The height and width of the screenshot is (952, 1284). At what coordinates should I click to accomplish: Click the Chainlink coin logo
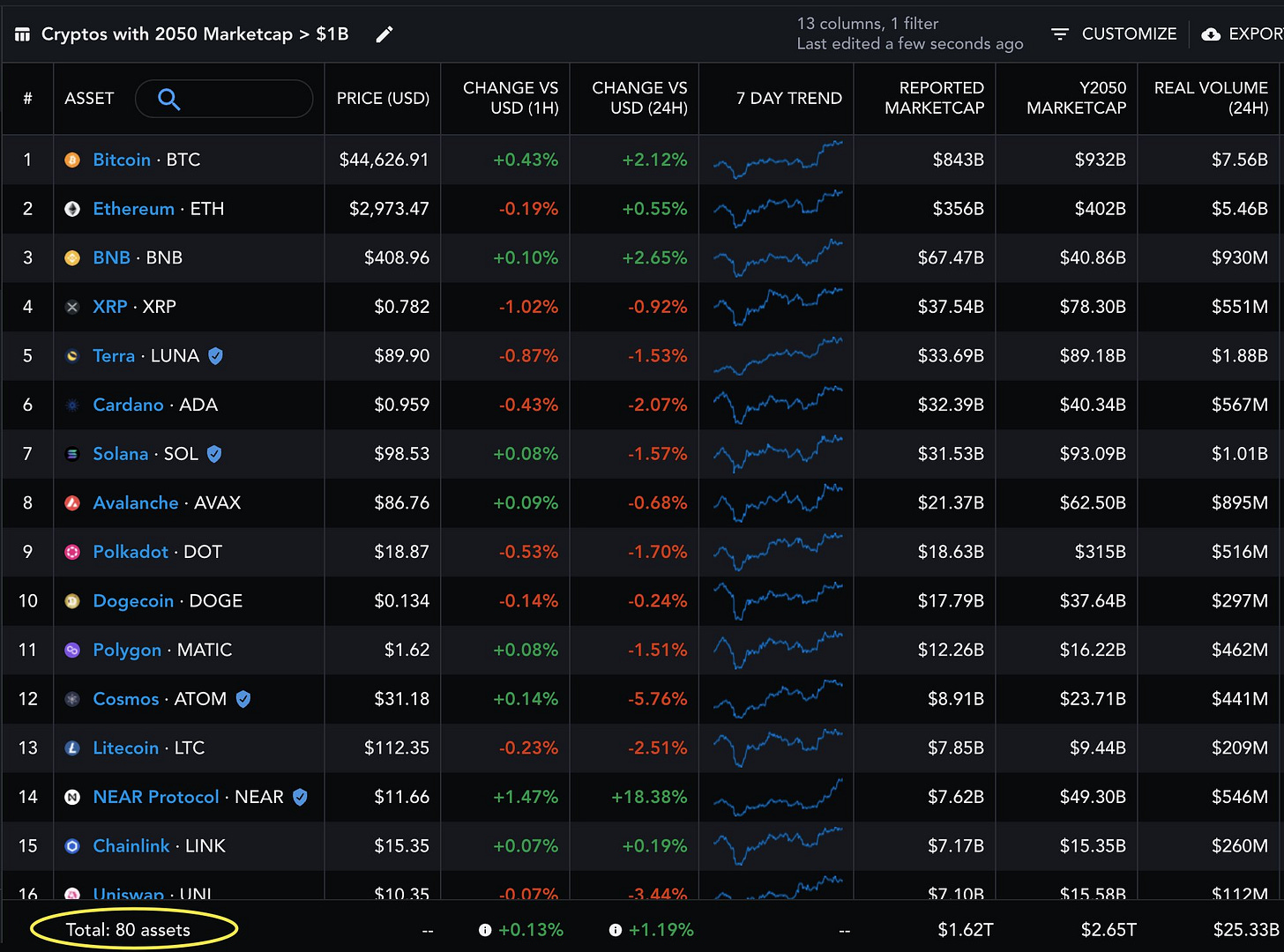[x=72, y=846]
